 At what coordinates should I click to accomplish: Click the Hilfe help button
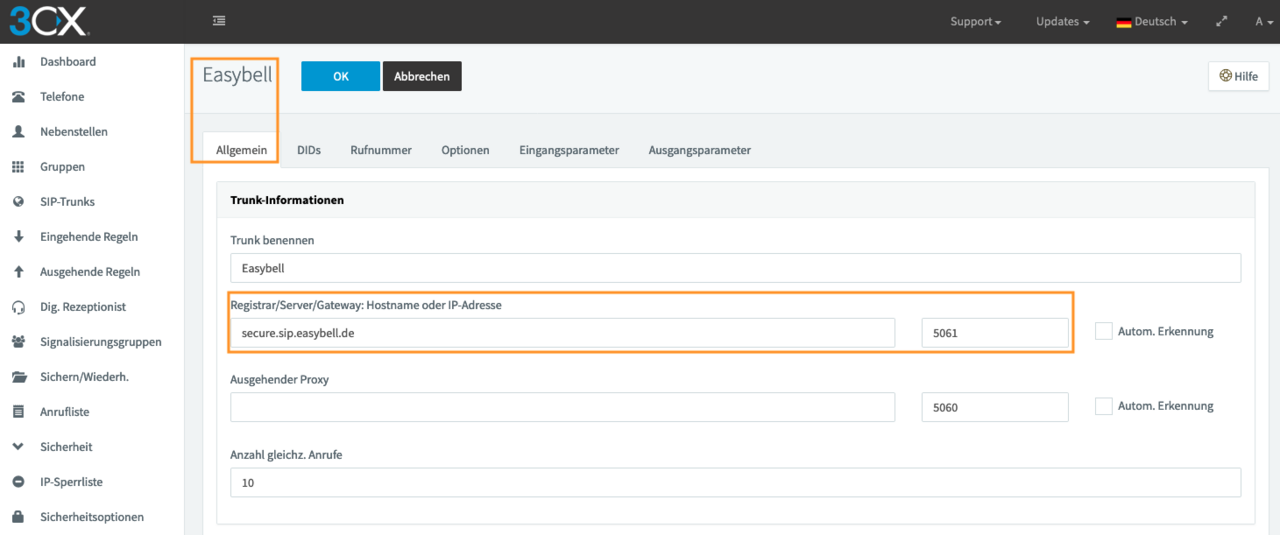point(1239,77)
